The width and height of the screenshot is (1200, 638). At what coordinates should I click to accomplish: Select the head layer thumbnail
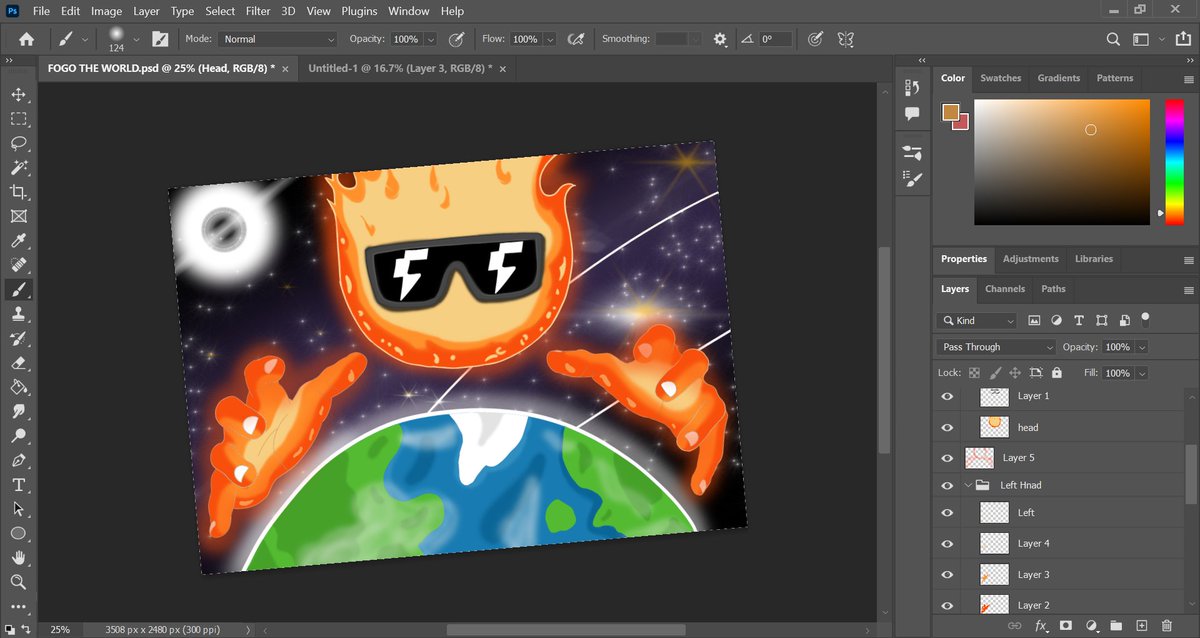coord(994,427)
